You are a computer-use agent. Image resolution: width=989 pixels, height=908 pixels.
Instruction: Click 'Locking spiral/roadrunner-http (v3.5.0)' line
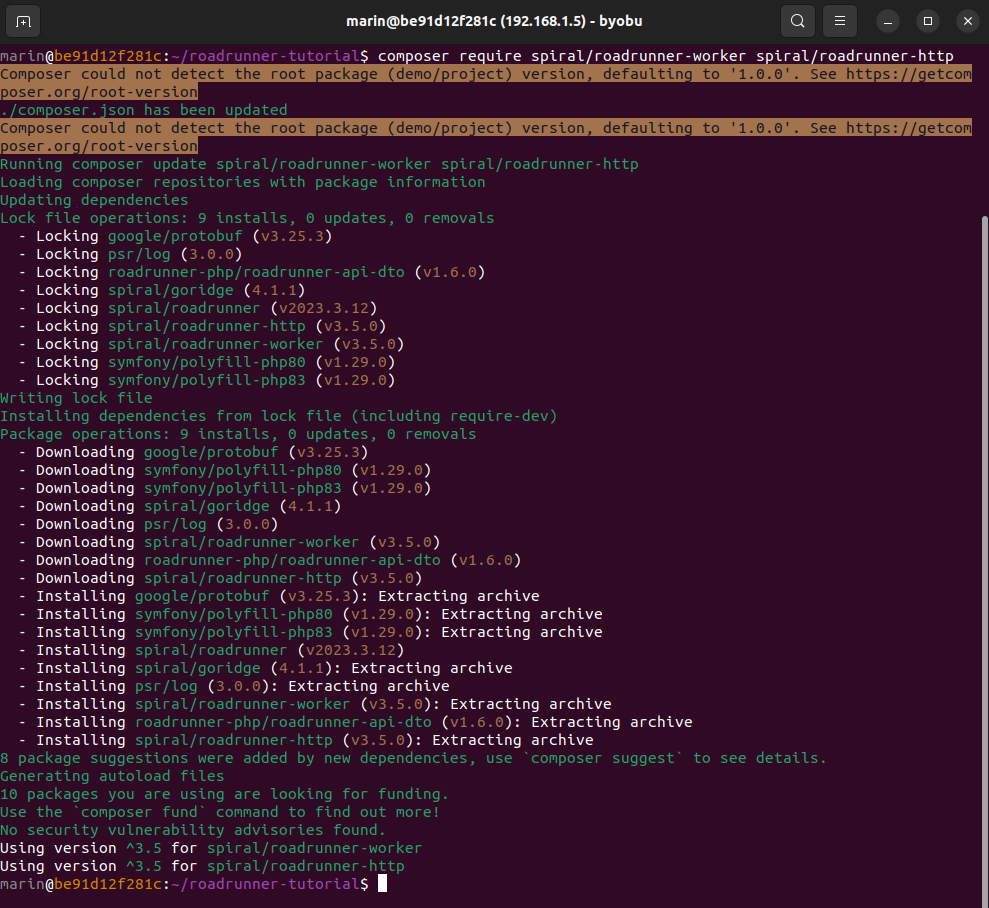(x=202, y=326)
